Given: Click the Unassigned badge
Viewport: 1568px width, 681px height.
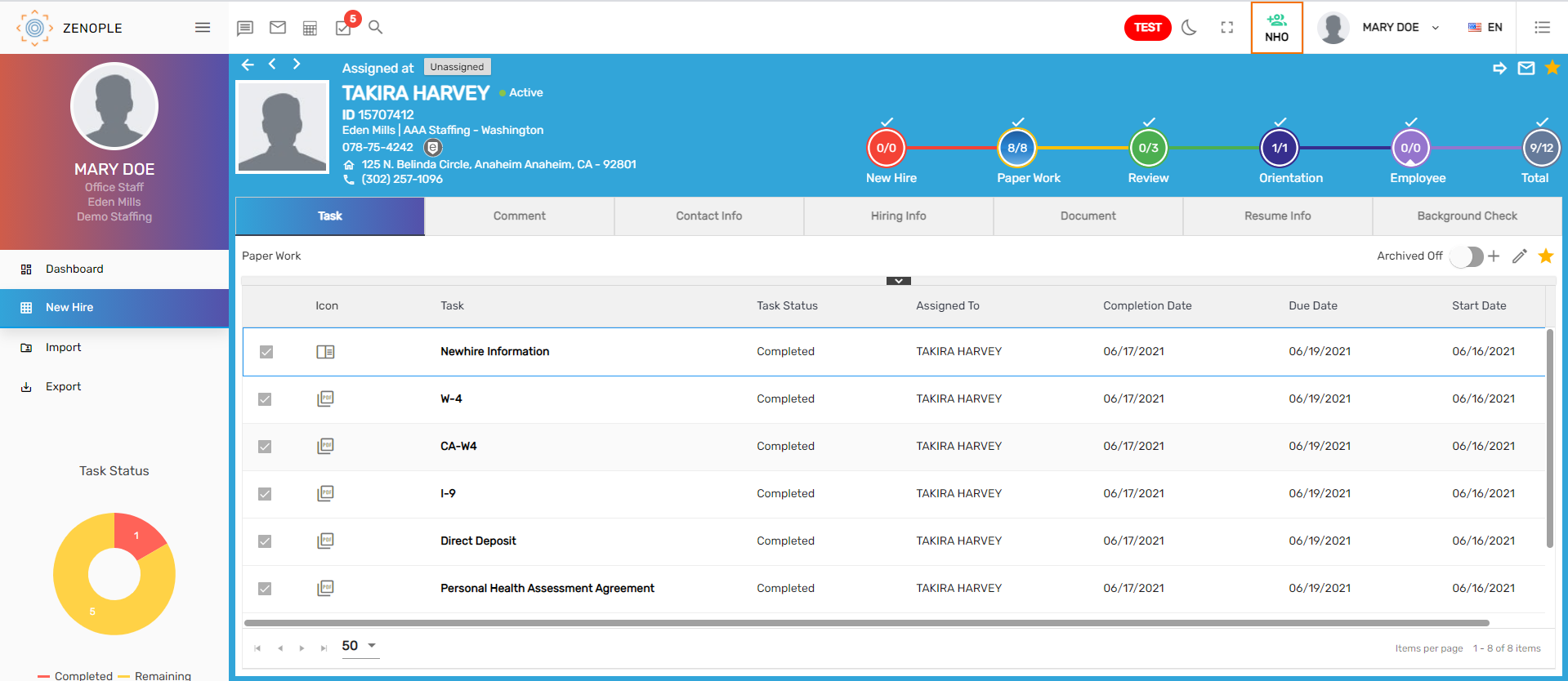Looking at the screenshot, I should [x=457, y=67].
